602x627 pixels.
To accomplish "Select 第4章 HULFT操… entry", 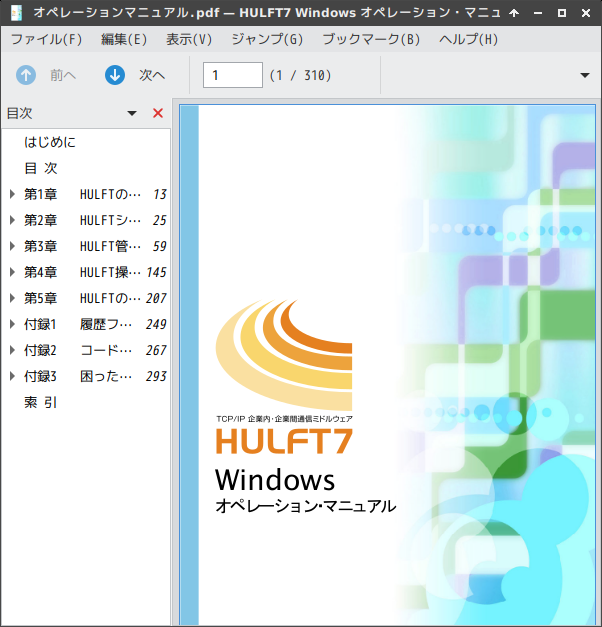I will pos(86,272).
